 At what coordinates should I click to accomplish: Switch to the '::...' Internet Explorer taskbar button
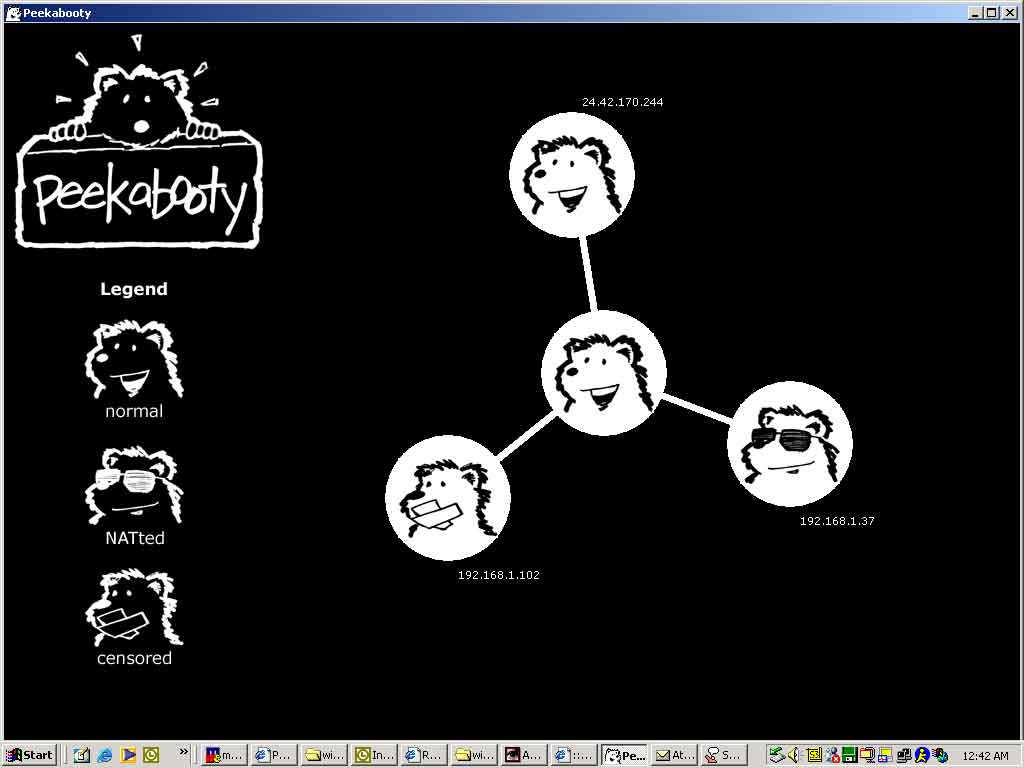tap(573, 755)
